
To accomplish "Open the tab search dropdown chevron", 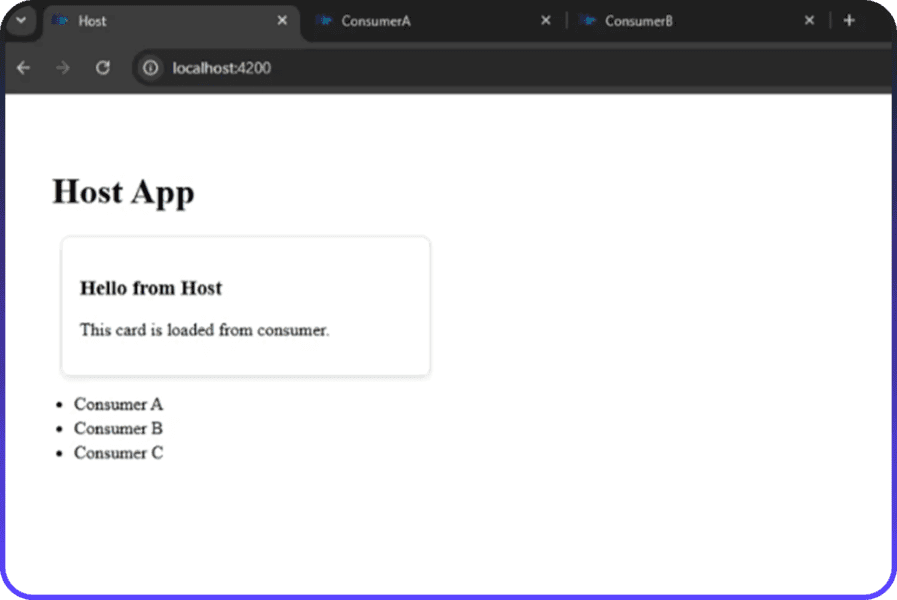I will click(21, 20).
